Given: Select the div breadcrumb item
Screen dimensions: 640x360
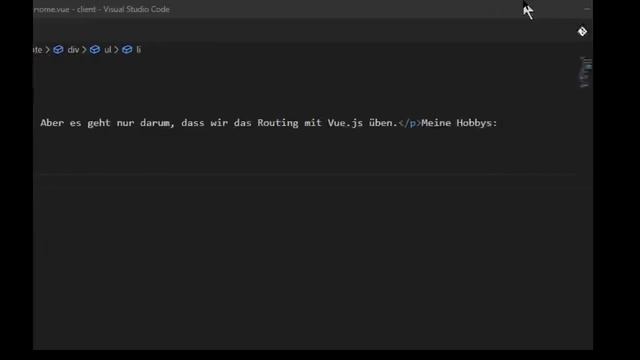Looking at the screenshot, I should pyautogui.click(x=73, y=50).
